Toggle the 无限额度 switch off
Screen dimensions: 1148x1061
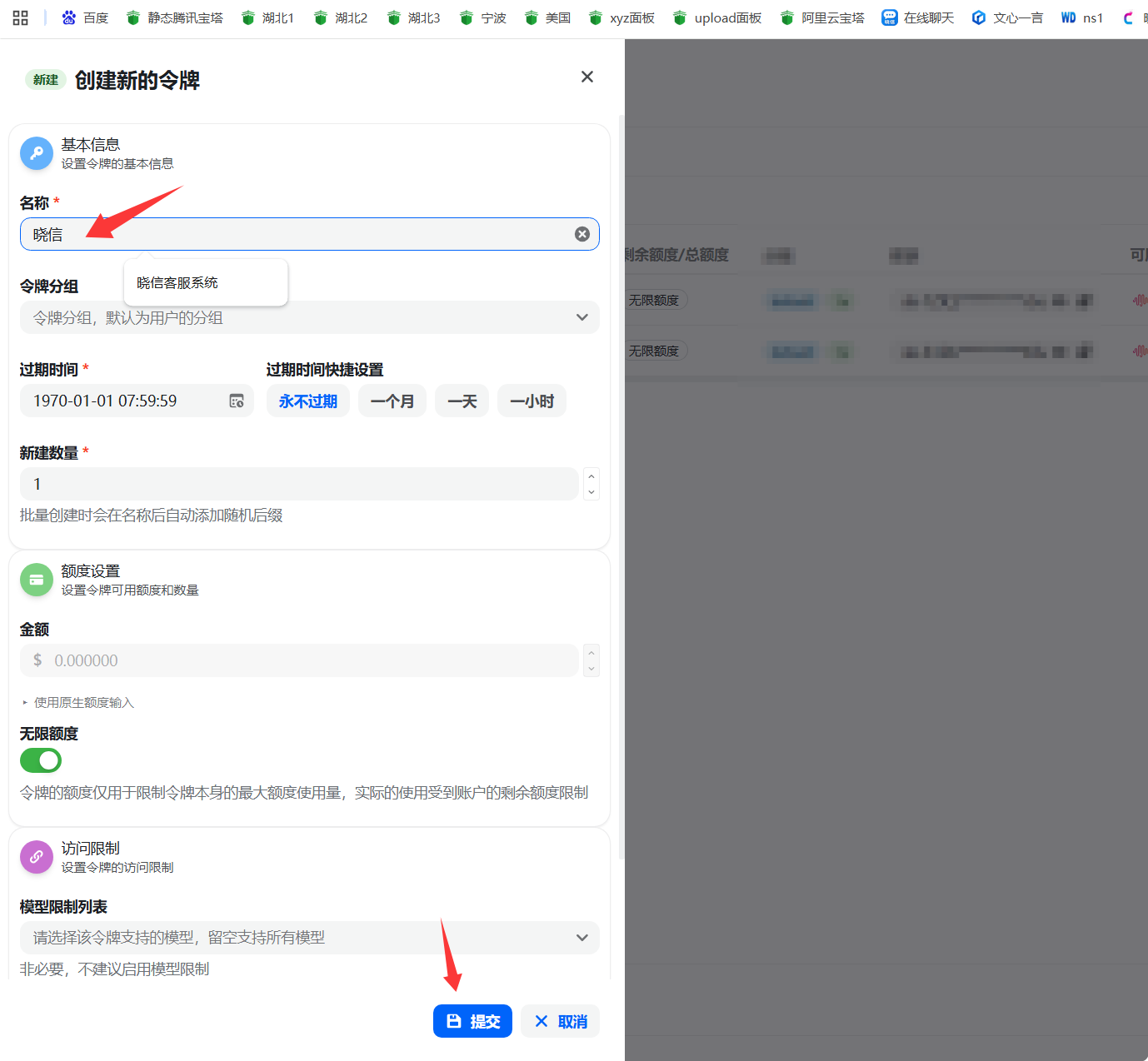[x=41, y=760]
